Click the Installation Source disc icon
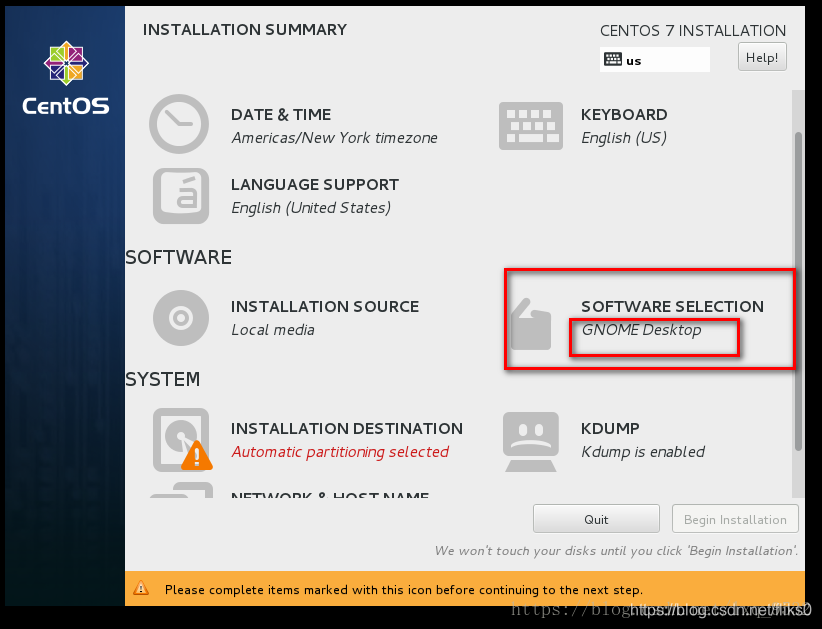 pos(181,318)
